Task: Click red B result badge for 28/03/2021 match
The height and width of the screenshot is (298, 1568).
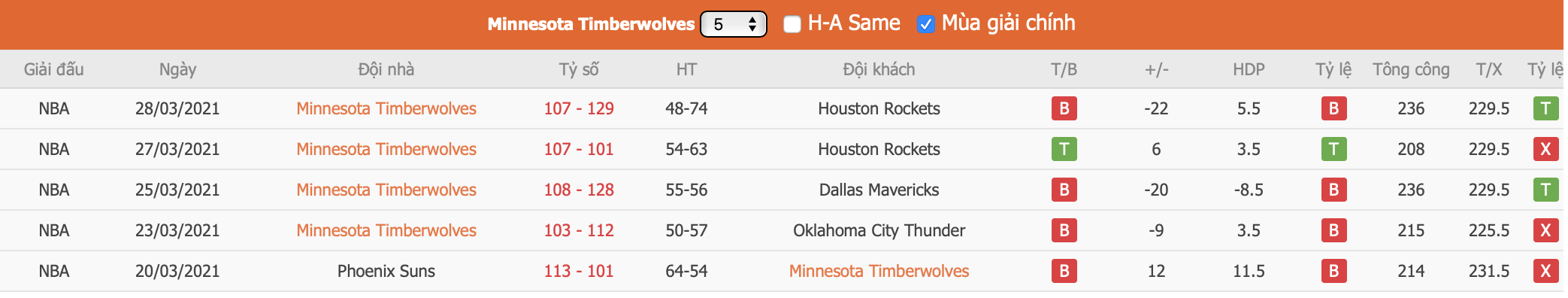Action: point(1064,108)
